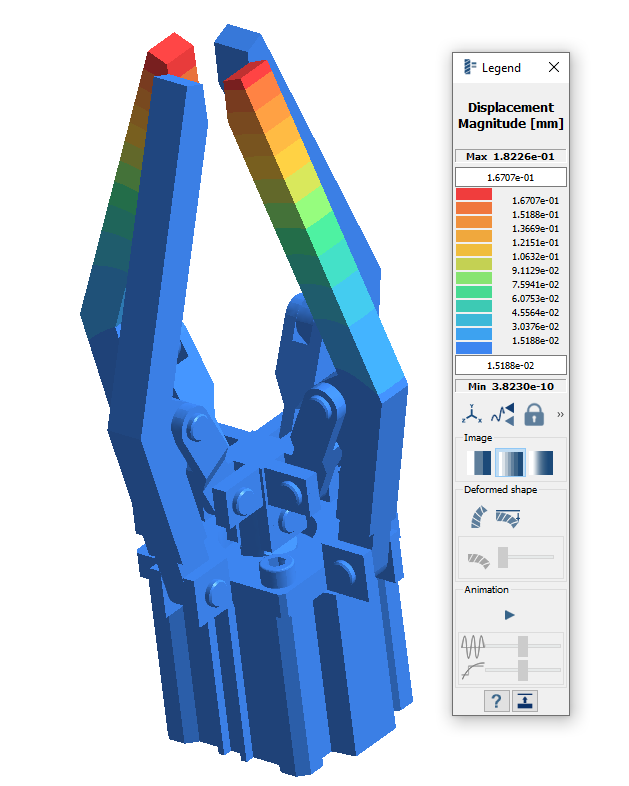Viewport: 629px width, 786px height.
Task: Adjust the animation smoothness curve slider
Action: coord(523,670)
